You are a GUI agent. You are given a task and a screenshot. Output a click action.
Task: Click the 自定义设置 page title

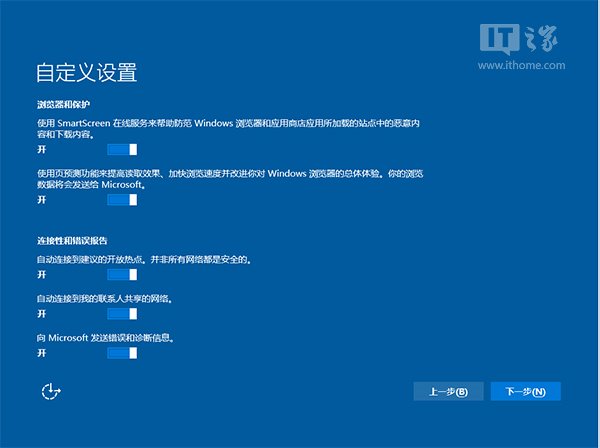(86, 73)
